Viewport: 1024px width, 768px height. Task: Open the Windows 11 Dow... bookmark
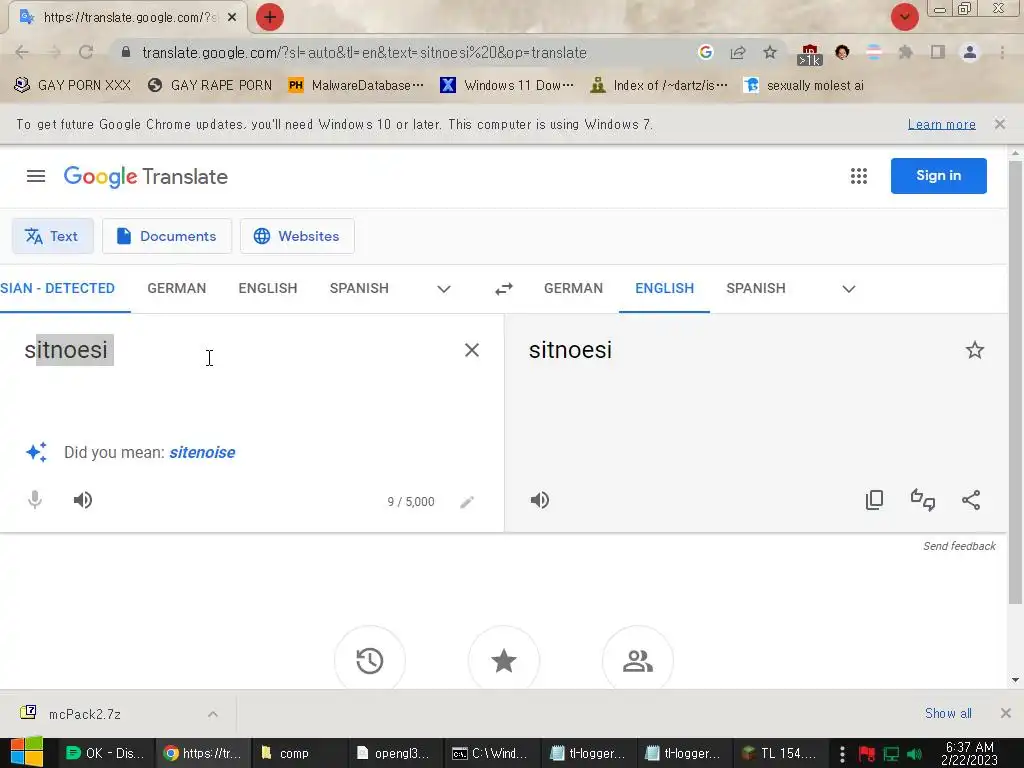[507, 85]
